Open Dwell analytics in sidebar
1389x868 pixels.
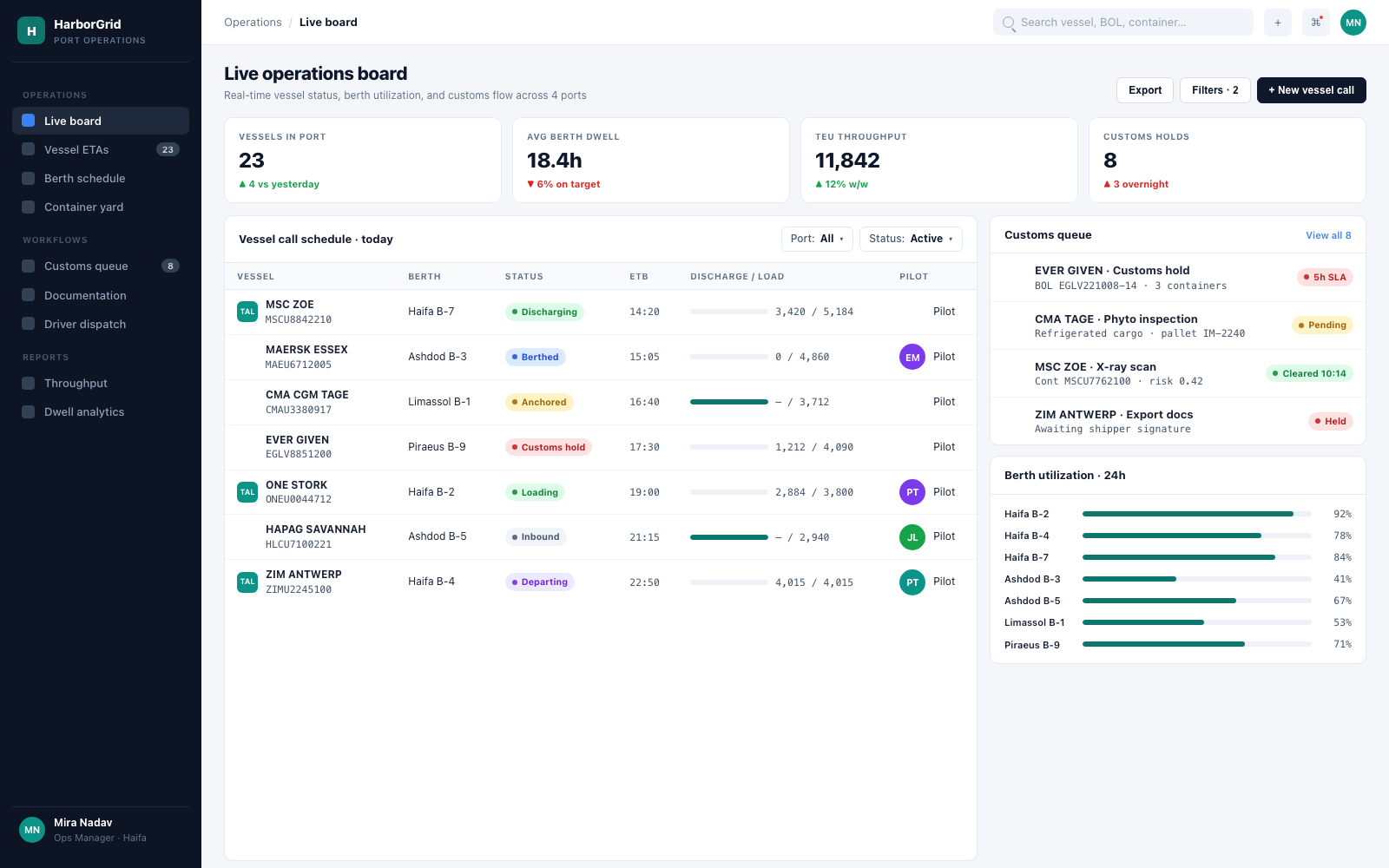(x=101, y=411)
